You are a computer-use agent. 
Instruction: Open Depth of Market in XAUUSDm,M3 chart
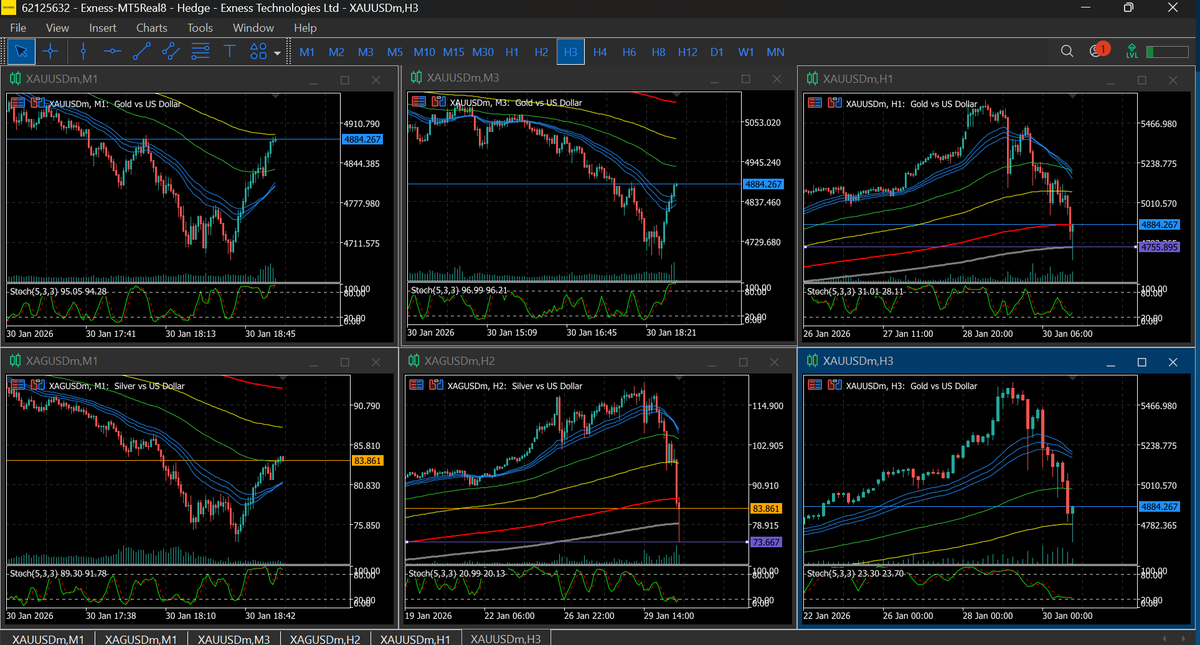tap(417, 102)
